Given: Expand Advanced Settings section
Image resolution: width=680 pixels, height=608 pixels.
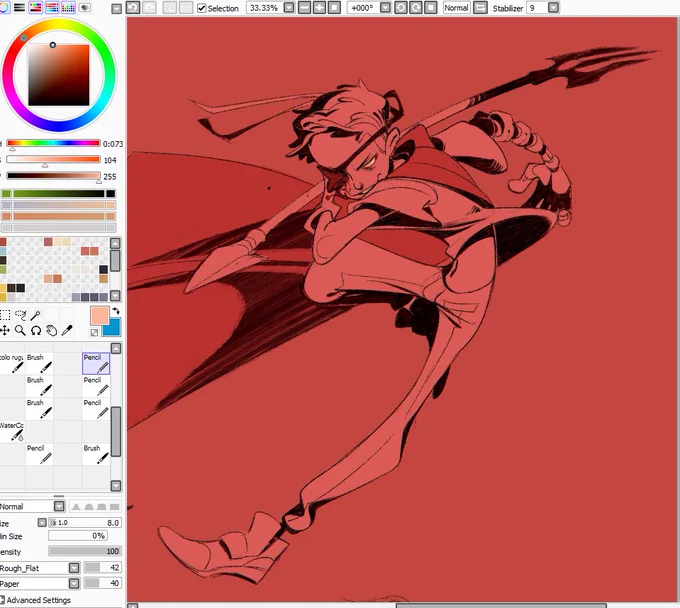Looking at the screenshot, I should (x=35, y=600).
